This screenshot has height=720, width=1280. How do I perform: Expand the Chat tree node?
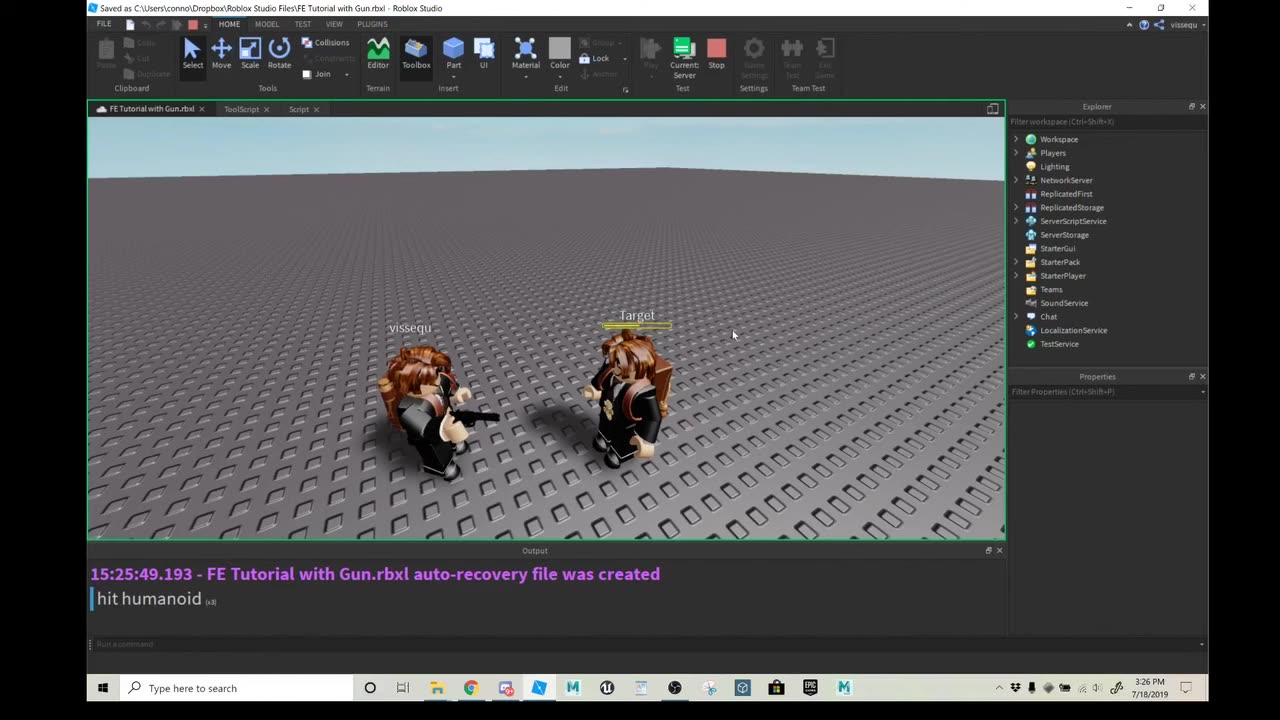click(x=1016, y=317)
